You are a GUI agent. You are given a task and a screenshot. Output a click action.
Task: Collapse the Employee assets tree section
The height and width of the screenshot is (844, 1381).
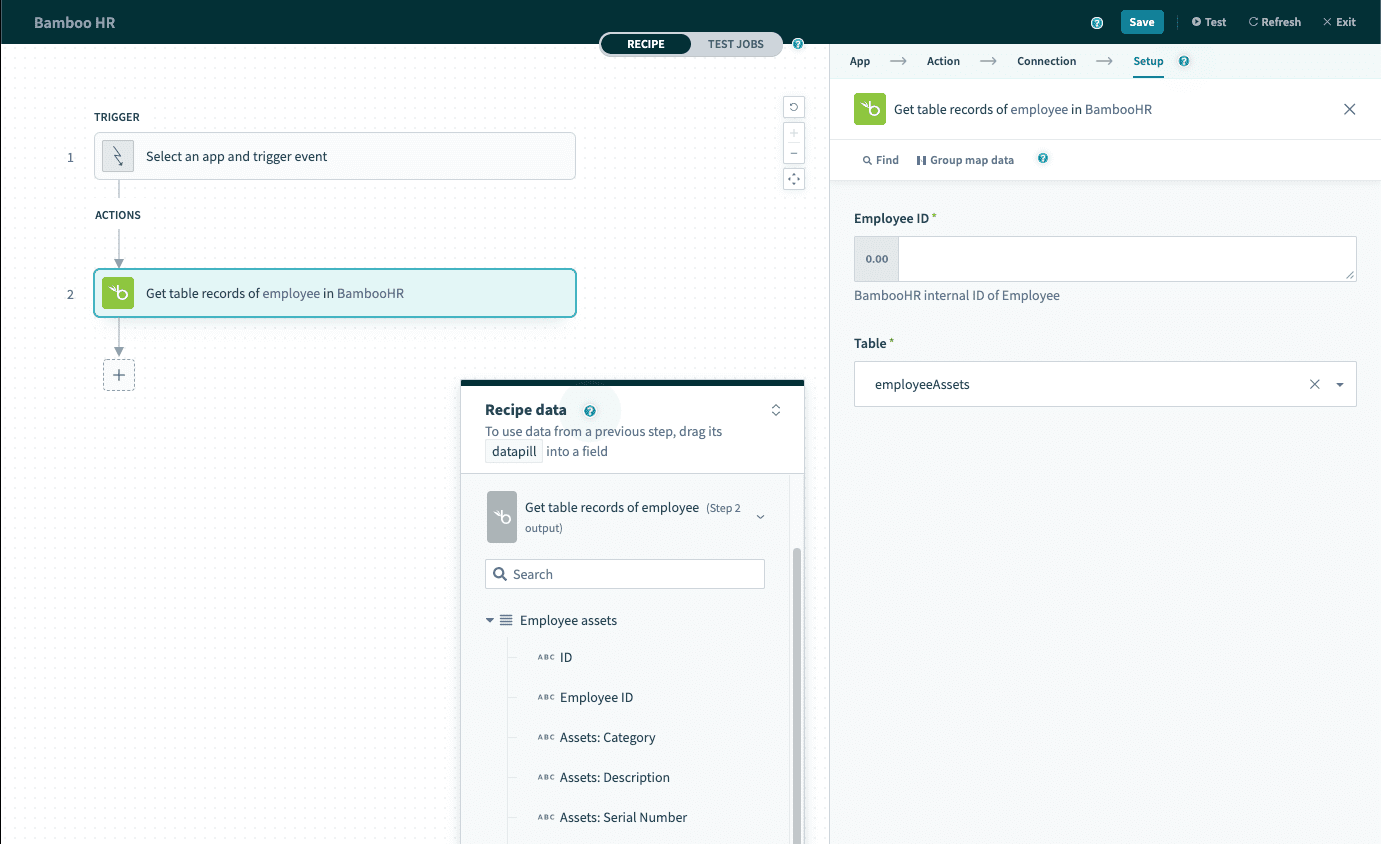click(x=489, y=620)
